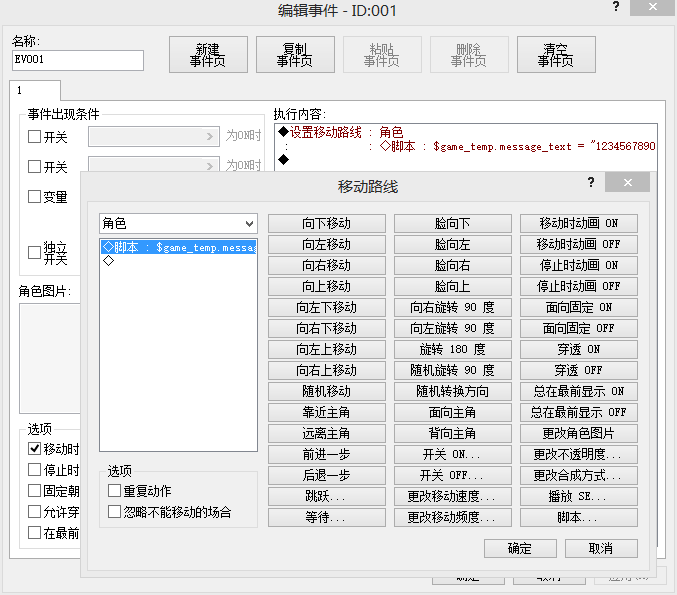Select the ◇脚本 route list entry
The image size is (677, 595).
click(x=178, y=247)
